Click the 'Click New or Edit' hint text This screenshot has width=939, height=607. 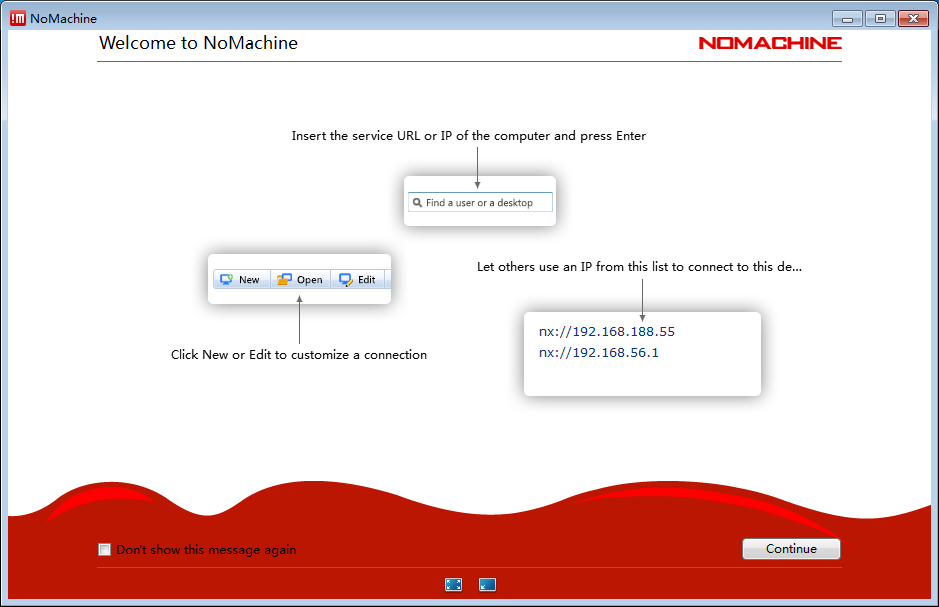[298, 355]
